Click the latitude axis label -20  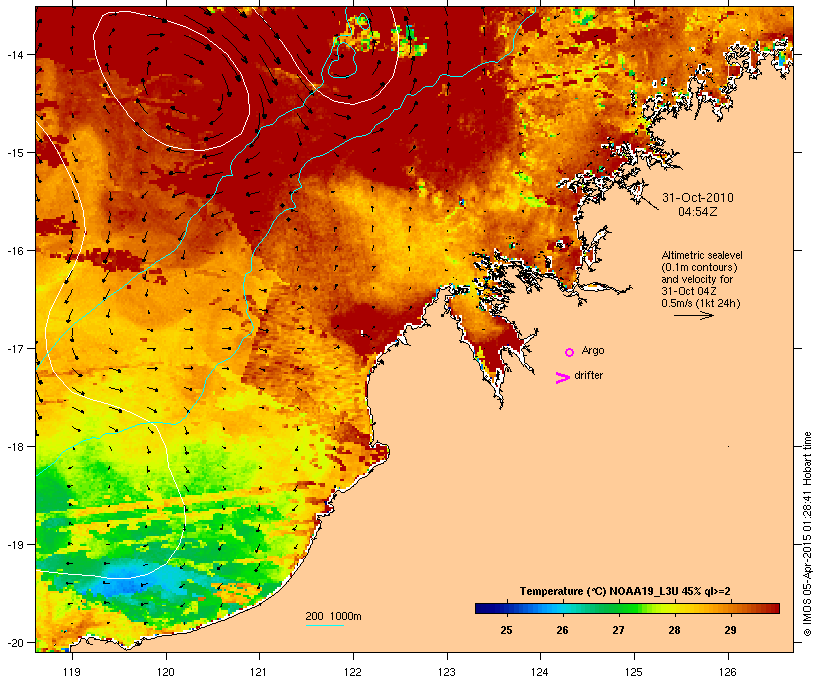(x=14, y=643)
